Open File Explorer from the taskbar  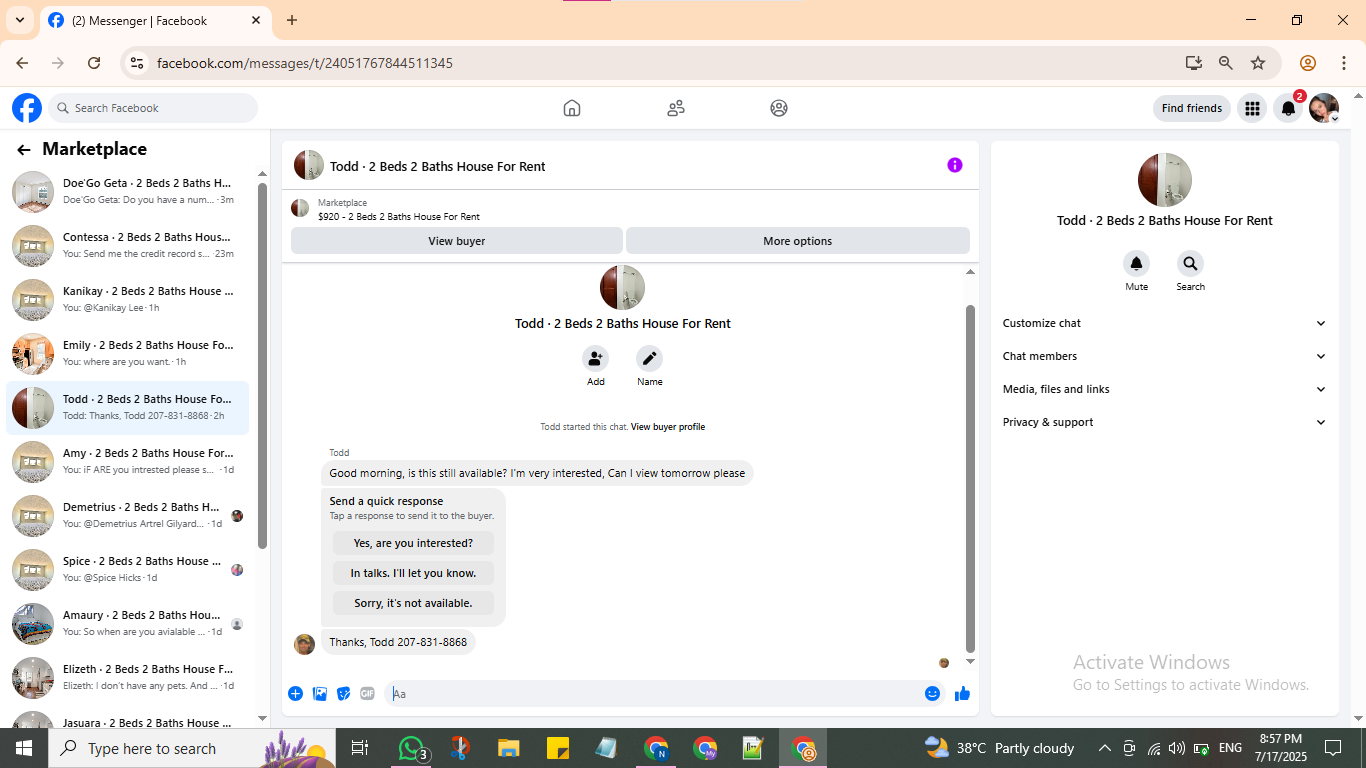click(509, 748)
